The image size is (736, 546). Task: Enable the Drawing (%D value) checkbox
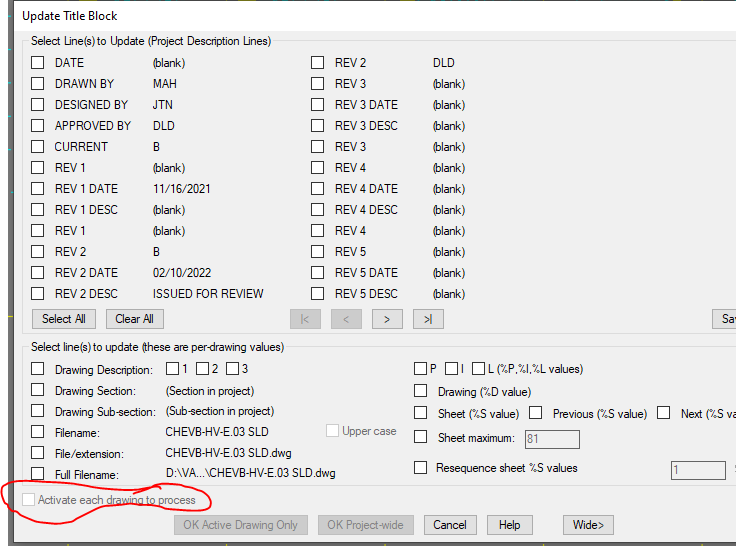click(x=421, y=391)
